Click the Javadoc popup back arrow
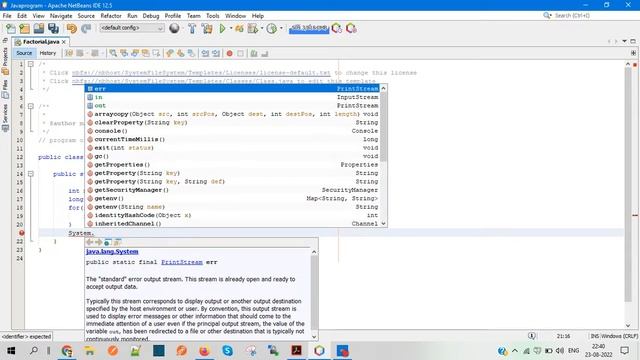 (90, 242)
